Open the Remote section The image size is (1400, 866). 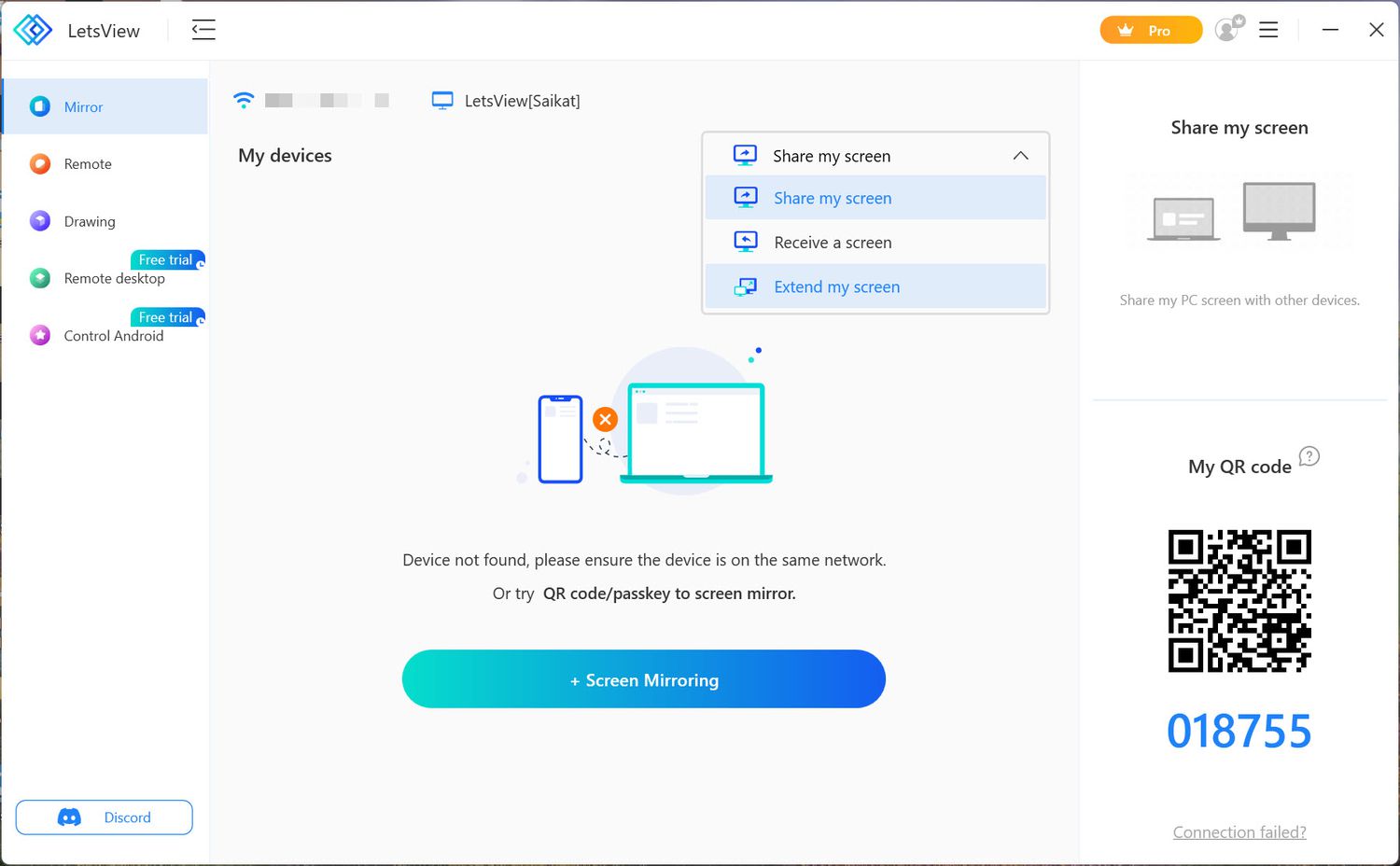coord(88,164)
